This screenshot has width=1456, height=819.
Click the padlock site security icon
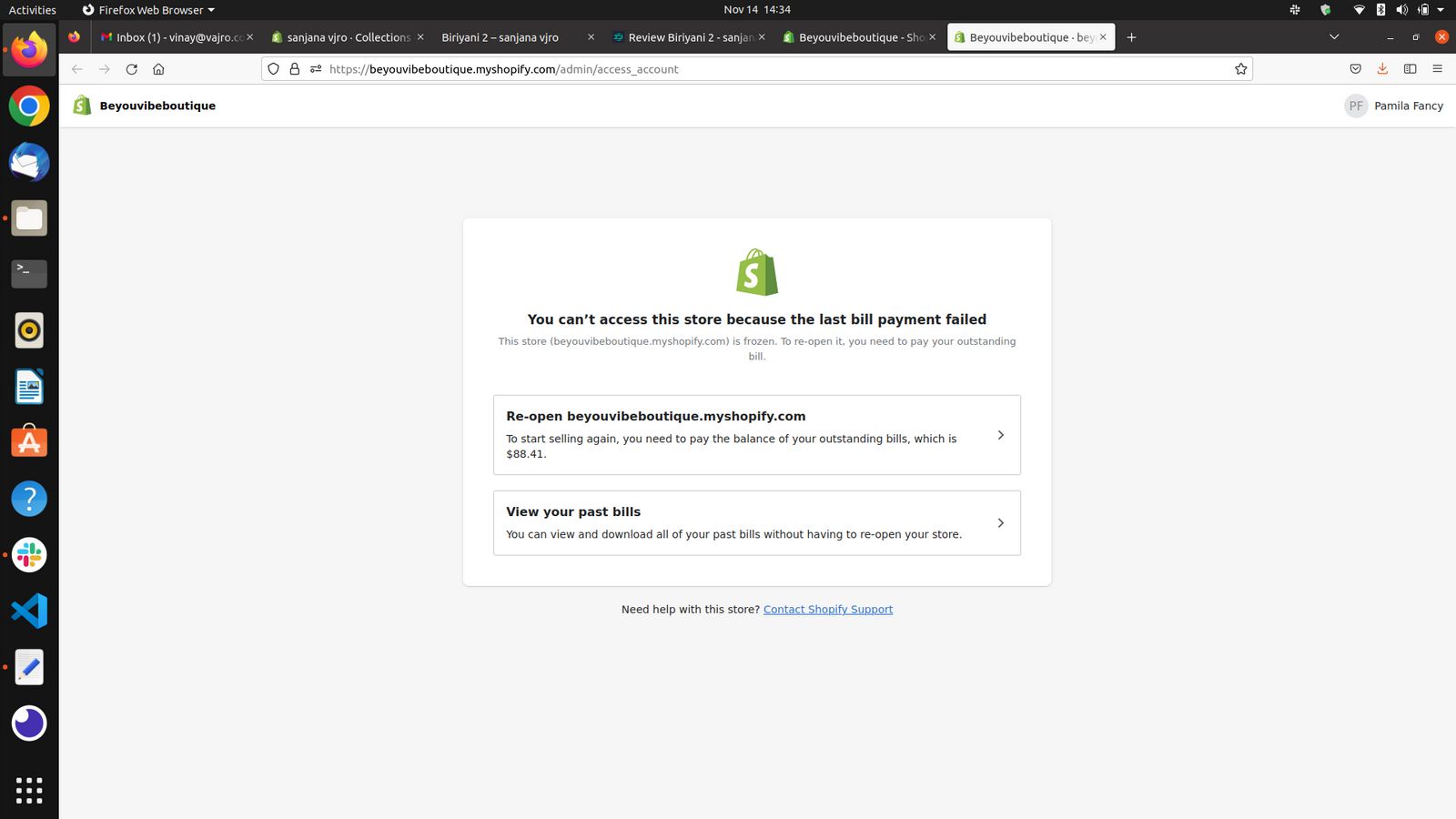point(295,69)
